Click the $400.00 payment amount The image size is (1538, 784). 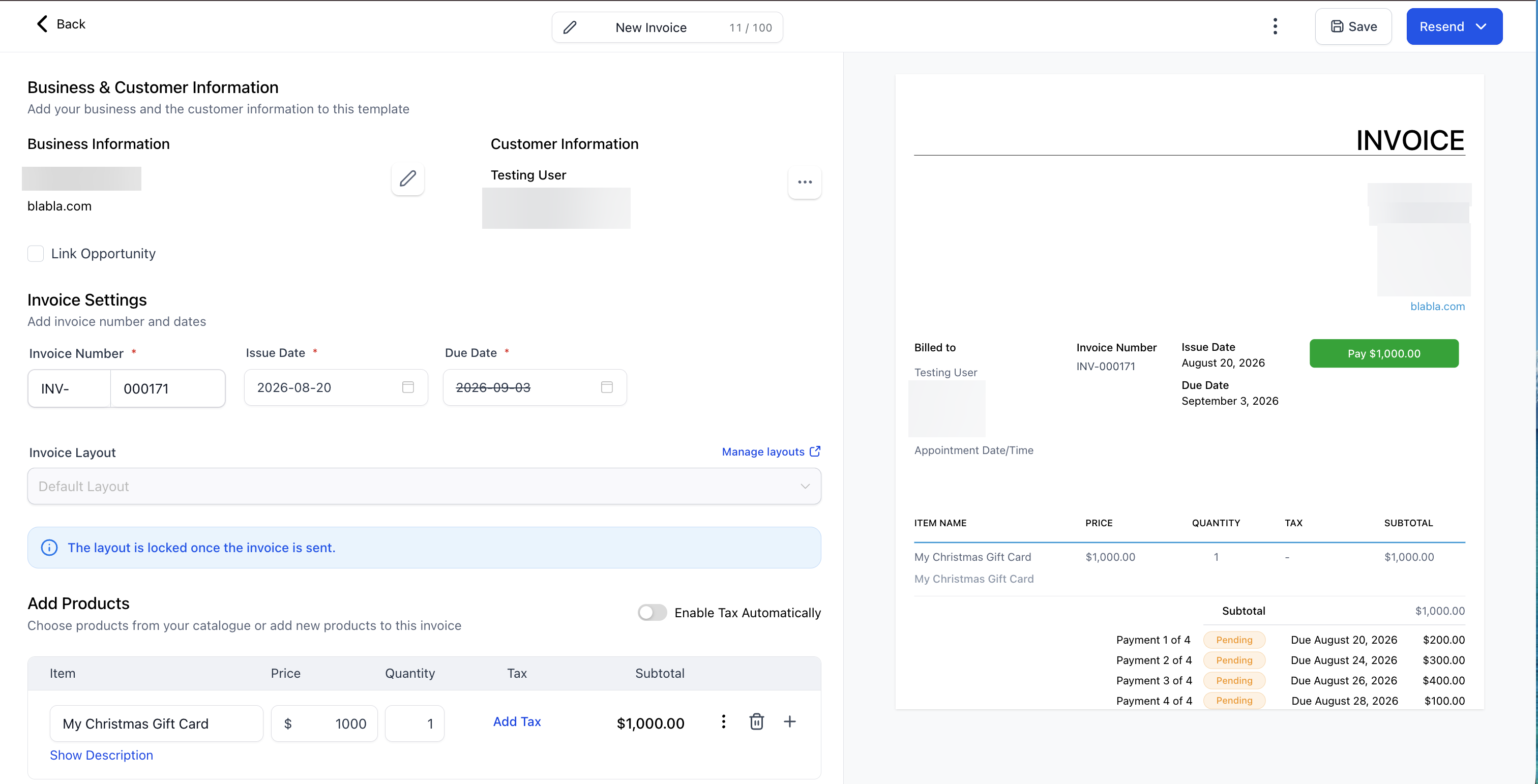point(1443,680)
